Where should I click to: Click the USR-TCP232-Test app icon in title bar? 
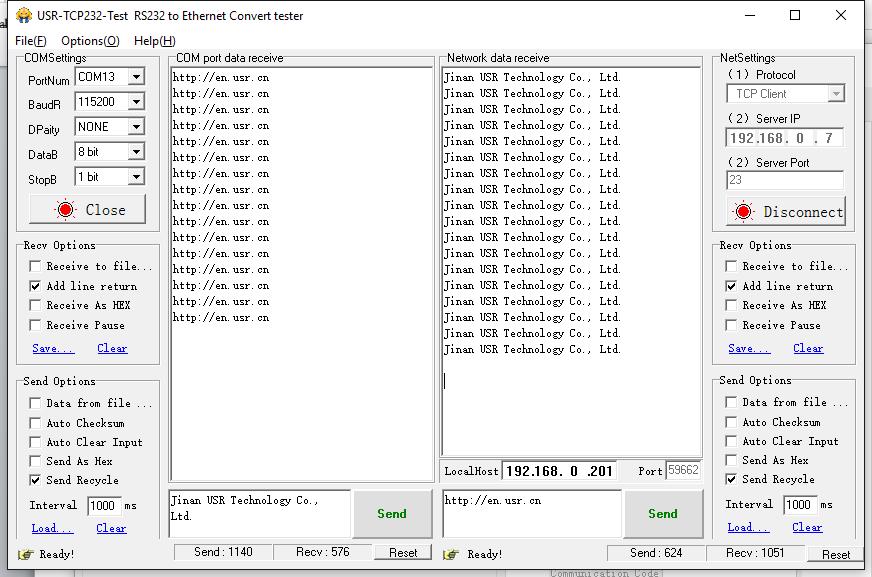pyautogui.click(x=24, y=15)
